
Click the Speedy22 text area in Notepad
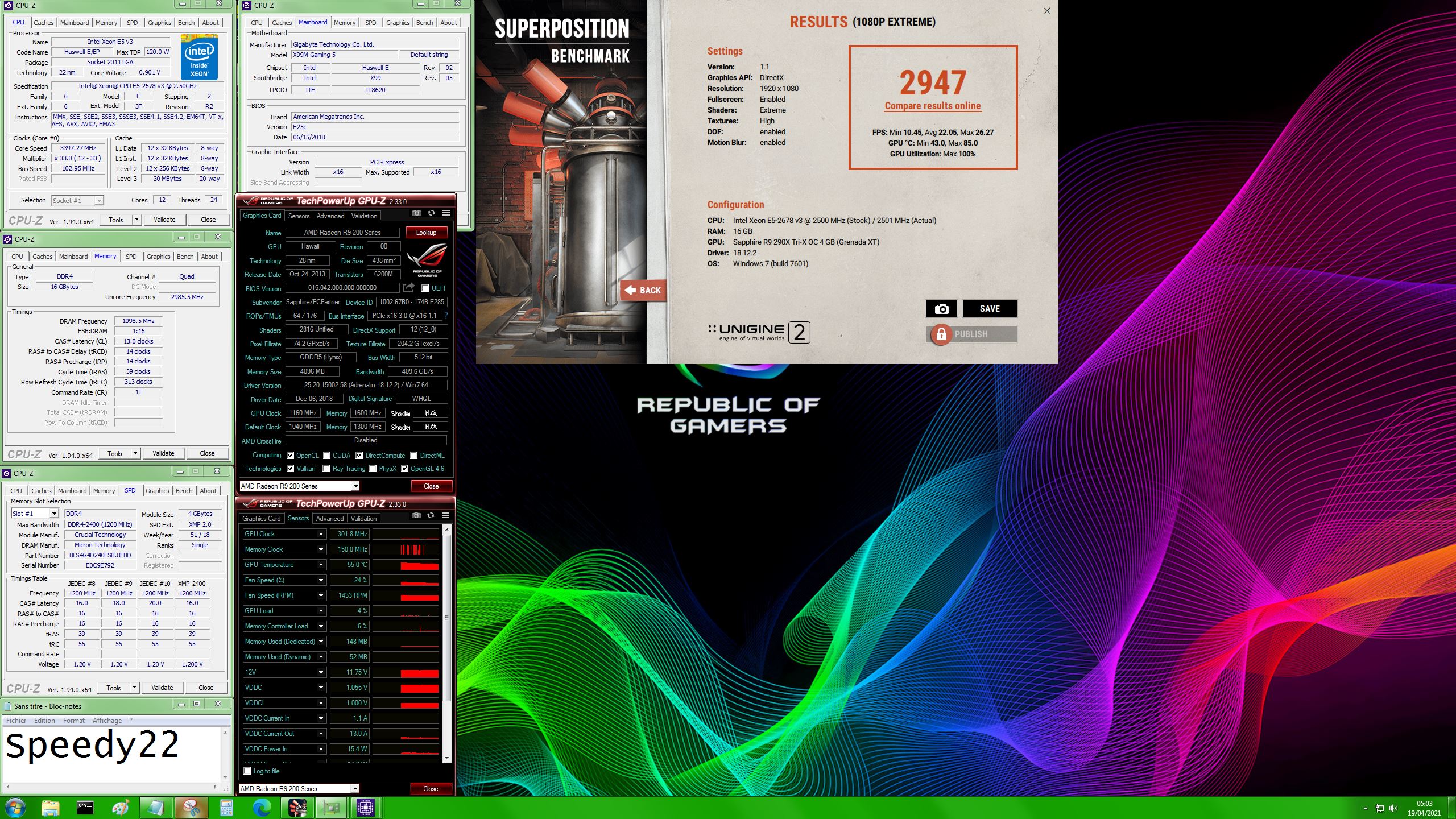pyautogui.click(x=111, y=754)
